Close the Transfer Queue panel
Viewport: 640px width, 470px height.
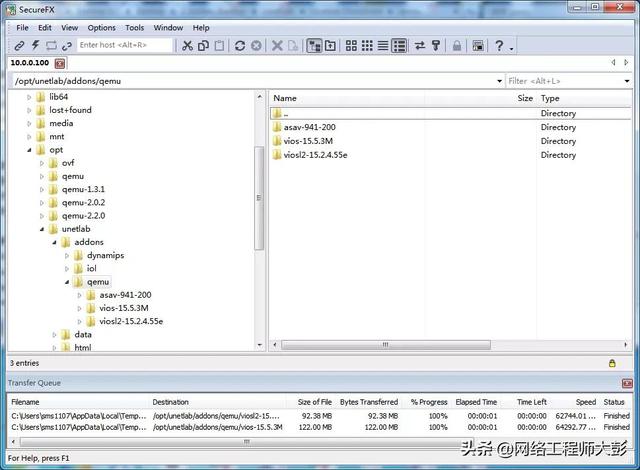[x=627, y=383]
